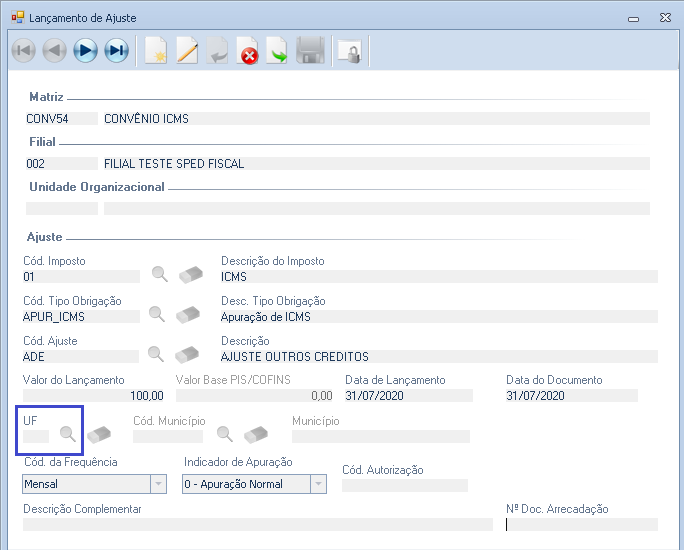Click the Unidade Organizacional description field
This screenshot has width=684, height=550.
point(377,208)
